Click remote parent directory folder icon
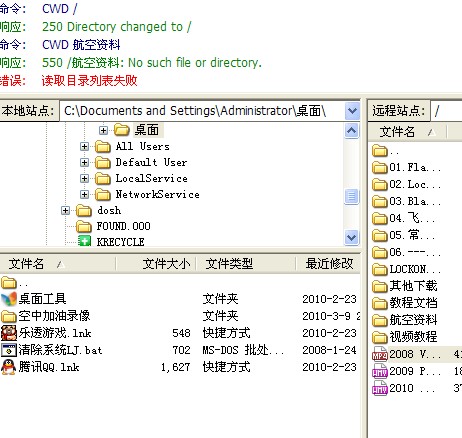Viewport: 462px width, 438px height. pyautogui.click(x=380, y=151)
